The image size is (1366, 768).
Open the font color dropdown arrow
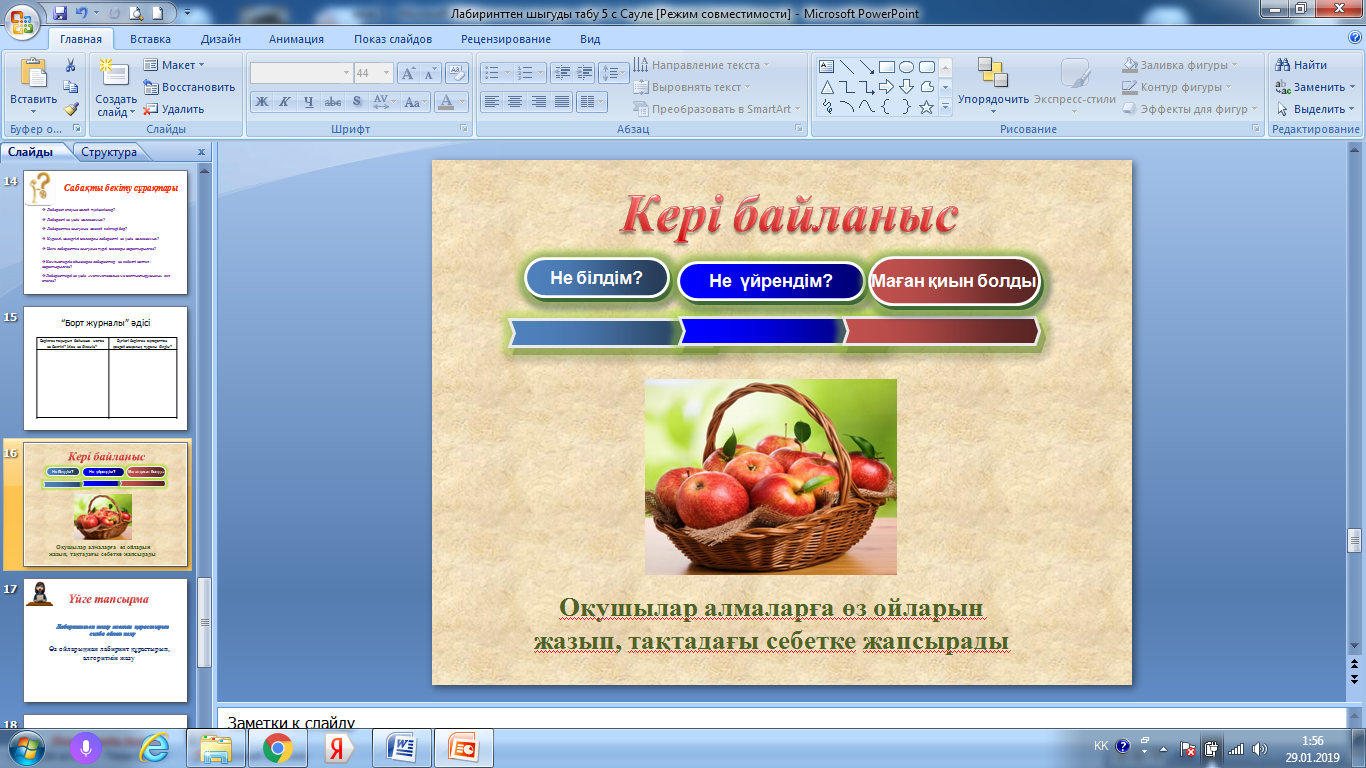pos(463,102)
